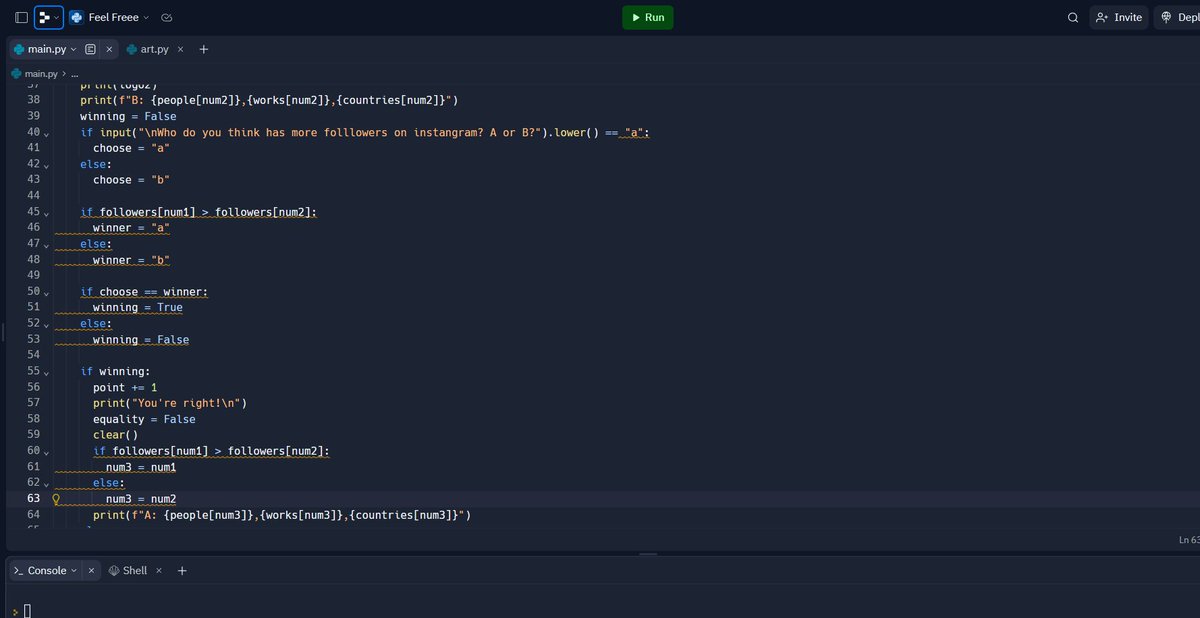Click line number 54 in the gutter
The width and height of the screenshot is (1200, 618).
point(33,355)
